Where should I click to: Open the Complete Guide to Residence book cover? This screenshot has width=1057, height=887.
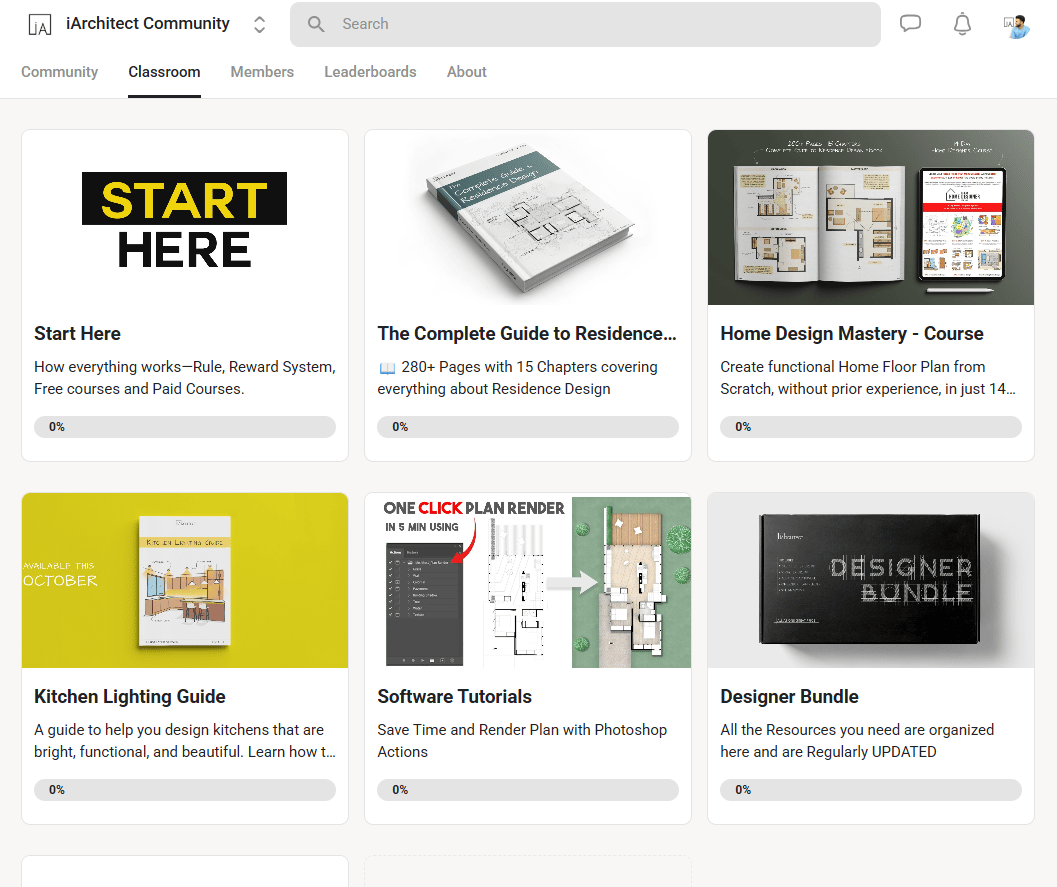[528, 218]
